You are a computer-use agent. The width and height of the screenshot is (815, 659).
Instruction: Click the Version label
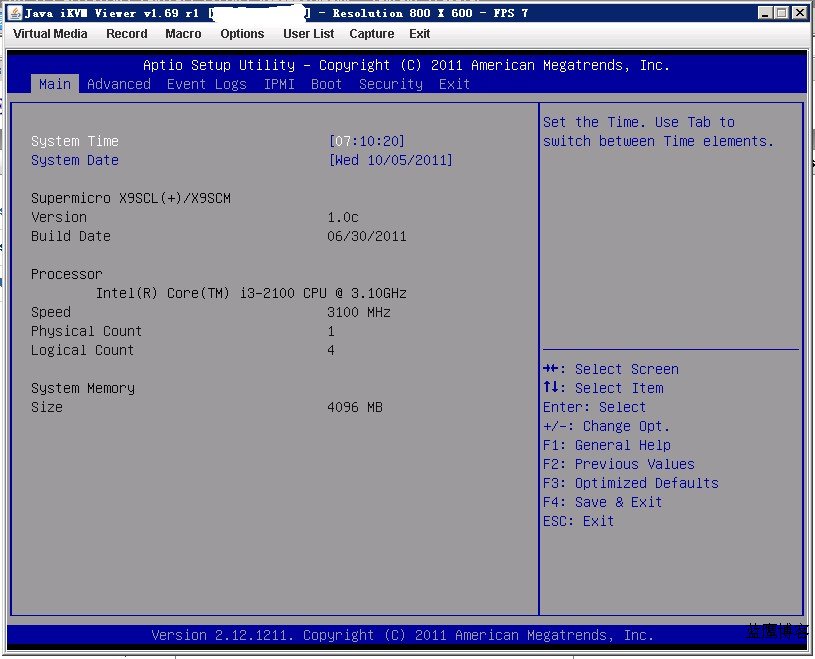(x=59, y=217)
